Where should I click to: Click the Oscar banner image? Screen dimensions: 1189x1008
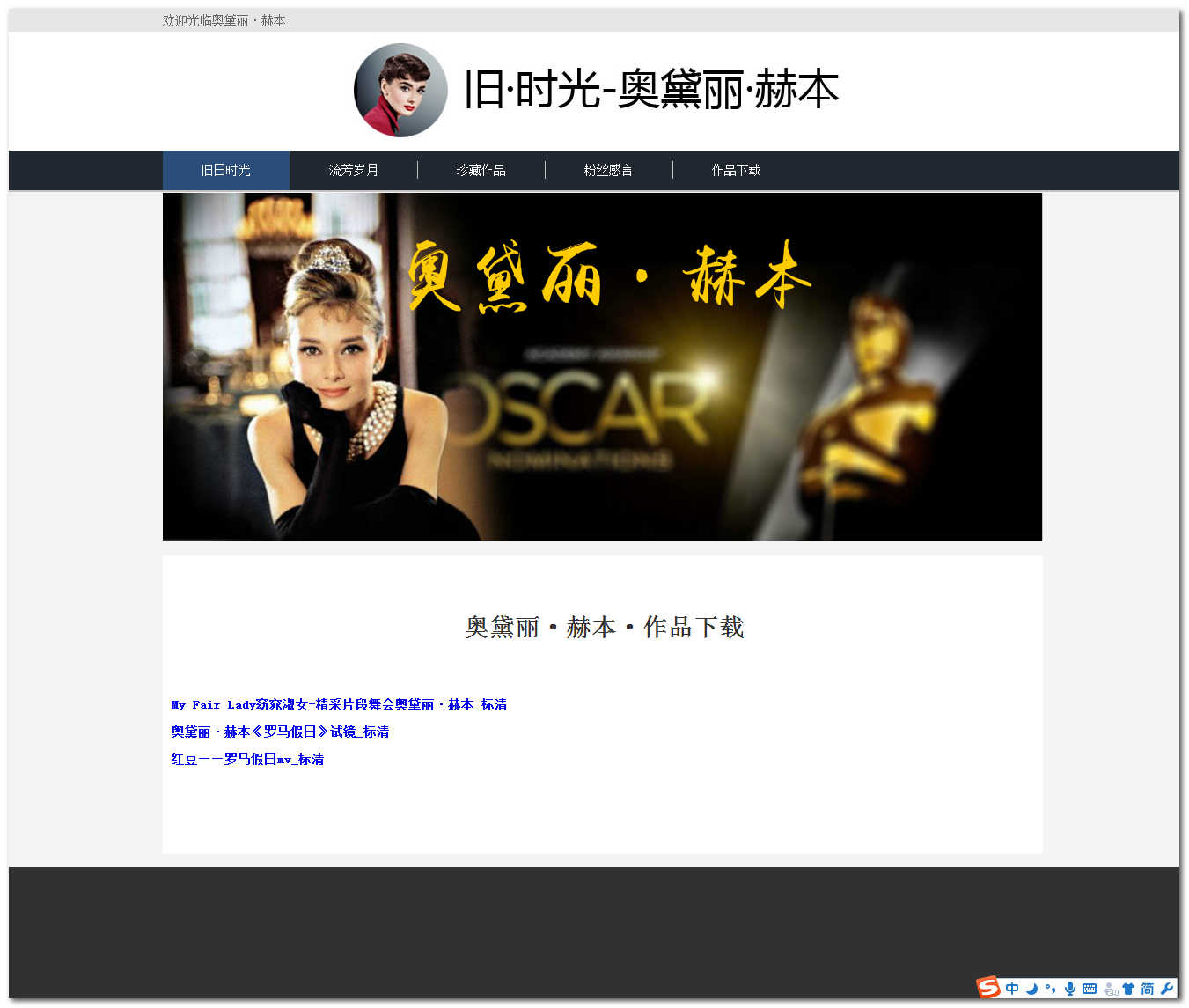click(x=602, y=366)
